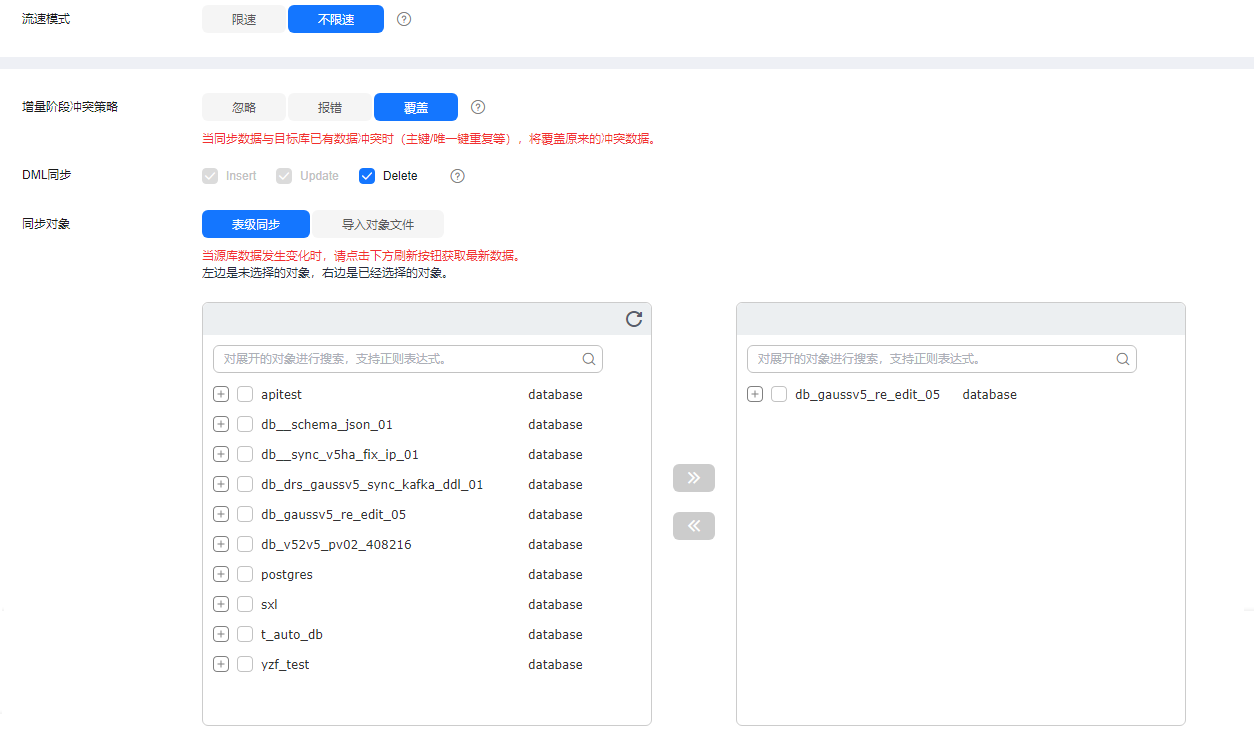Viewport: 1254px width, 731px height.
Task: Toggle the Insert checkbox
Action: tap(210, 176)
